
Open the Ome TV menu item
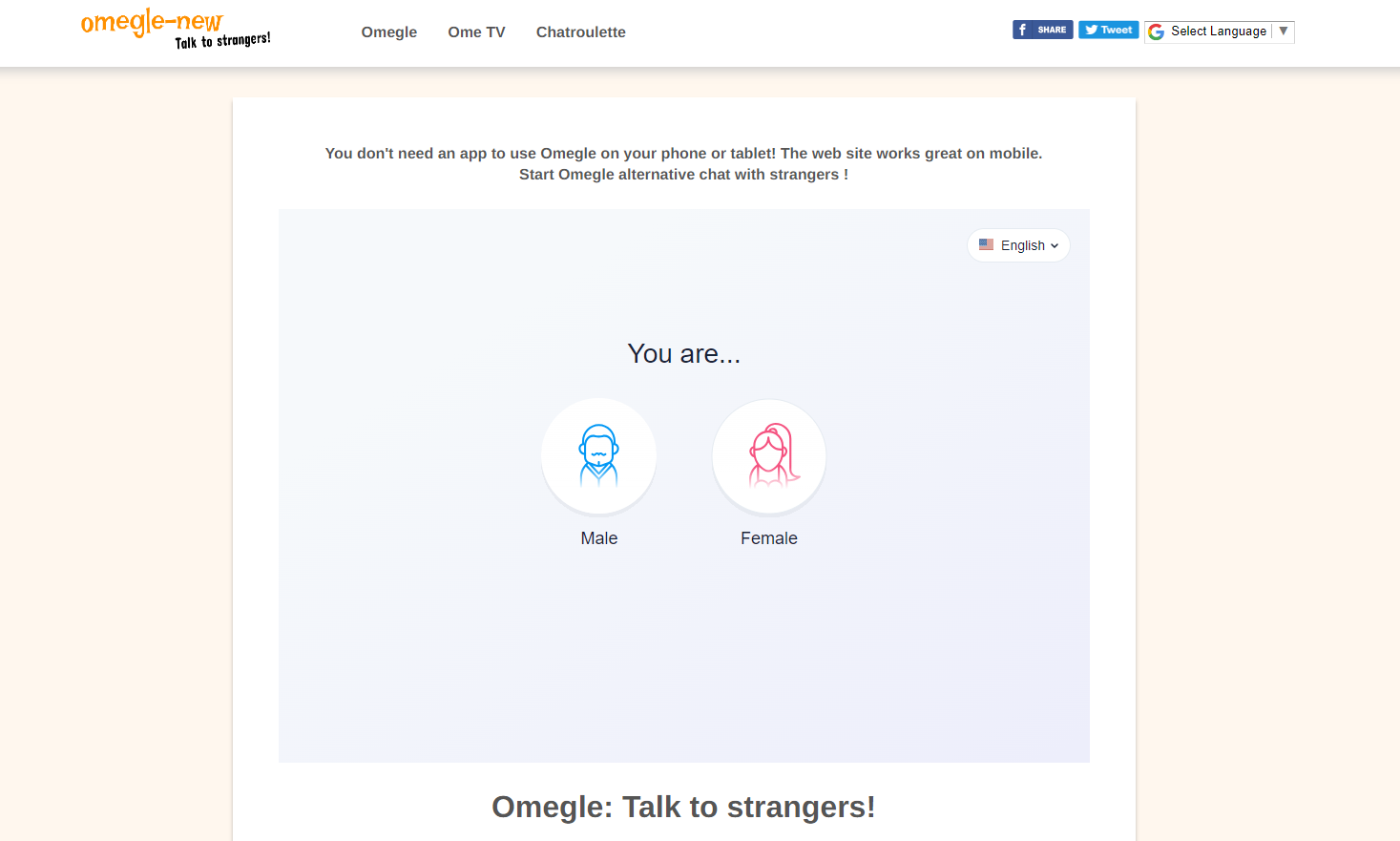[x=476, y=32]
